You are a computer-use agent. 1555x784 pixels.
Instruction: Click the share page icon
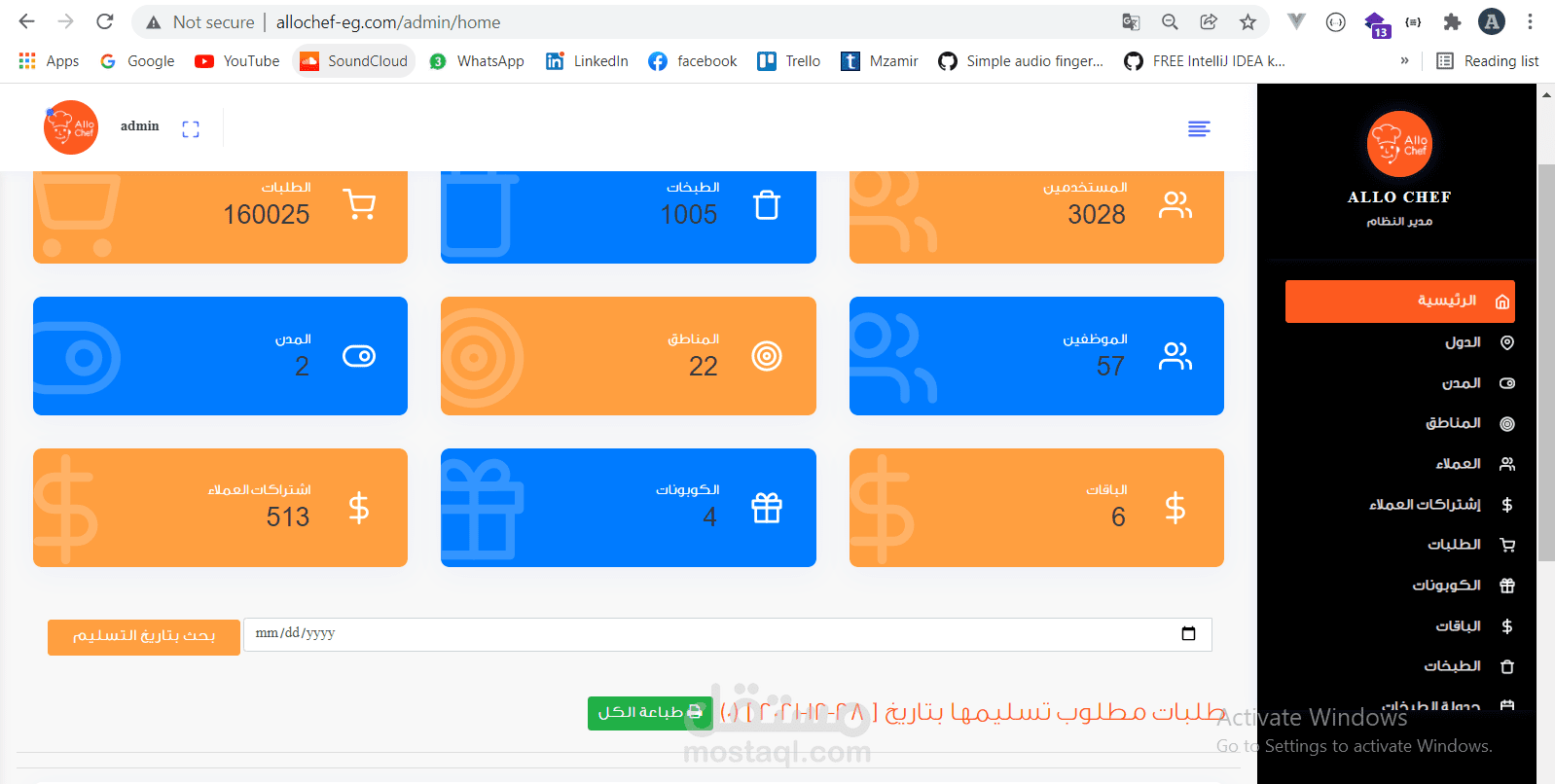1209,21
